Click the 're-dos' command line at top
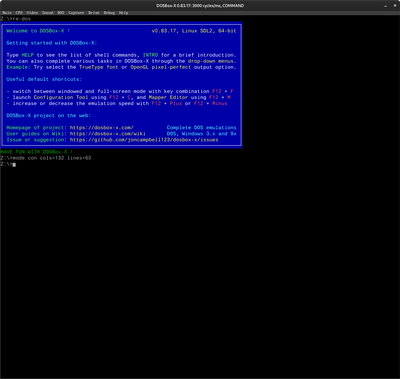Image resolution: width=400 pixels, height=379 pixels. pyautogui.click(x=21, y=19)
